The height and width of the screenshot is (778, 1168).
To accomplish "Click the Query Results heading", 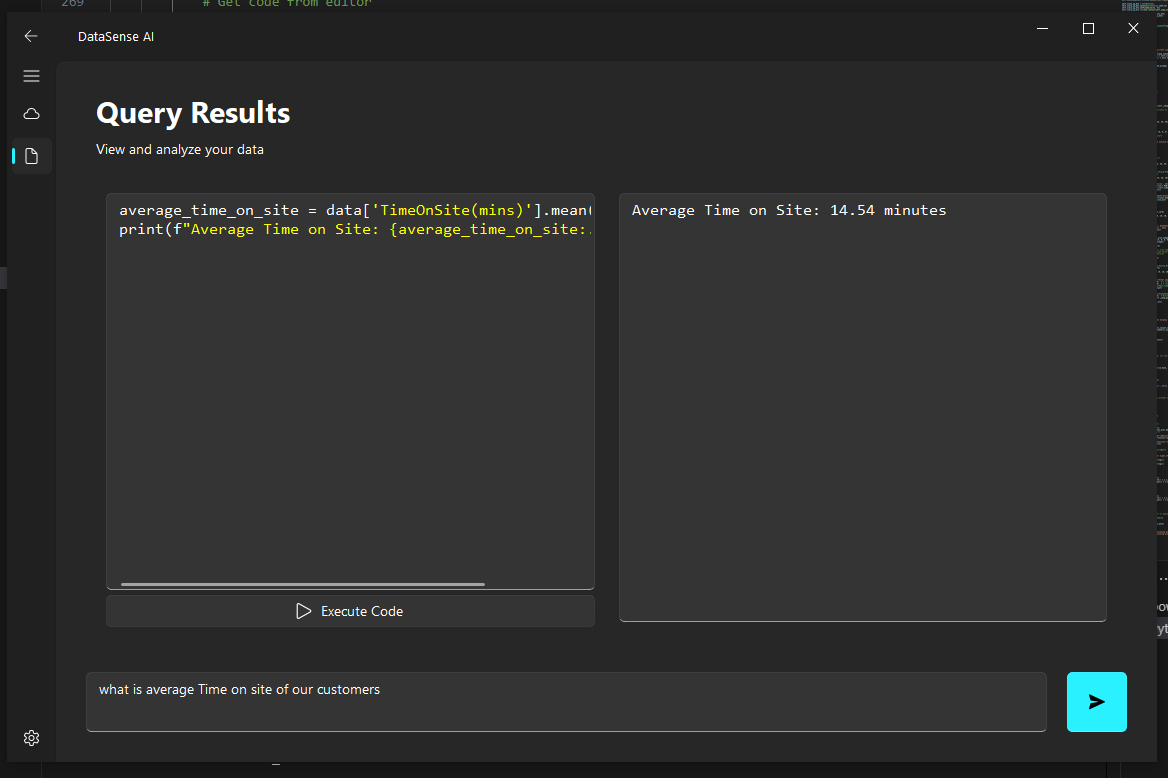I will (193, 113).
